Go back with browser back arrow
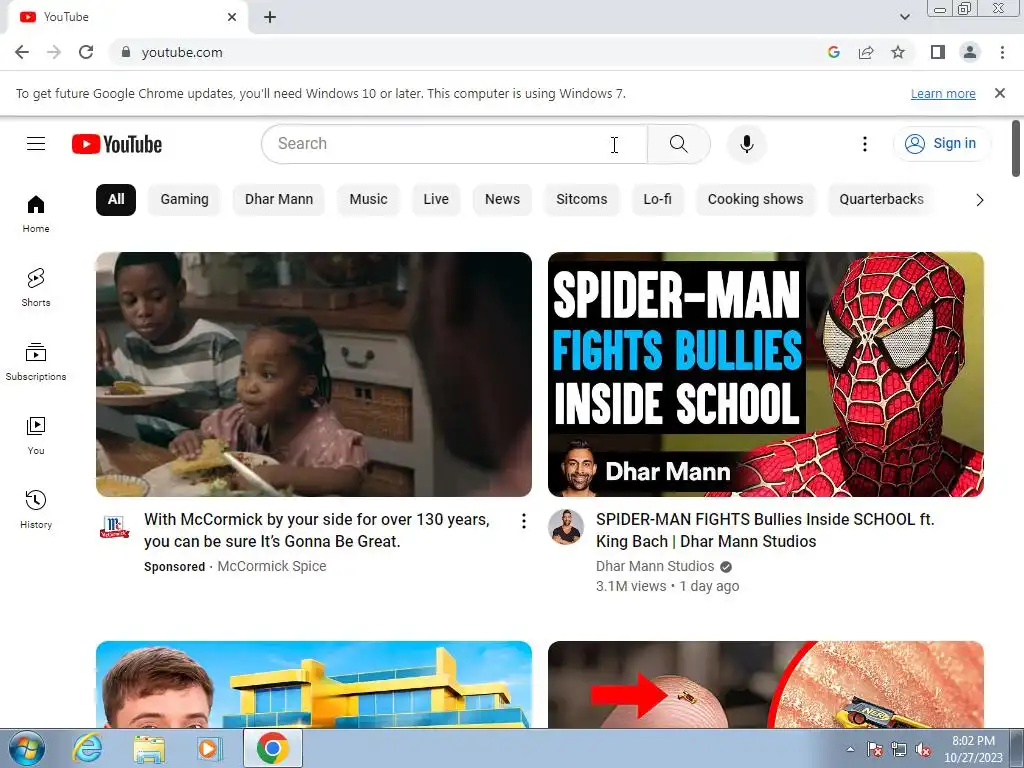Screen dimensions: 1024x768 click(x=22, y=52)
